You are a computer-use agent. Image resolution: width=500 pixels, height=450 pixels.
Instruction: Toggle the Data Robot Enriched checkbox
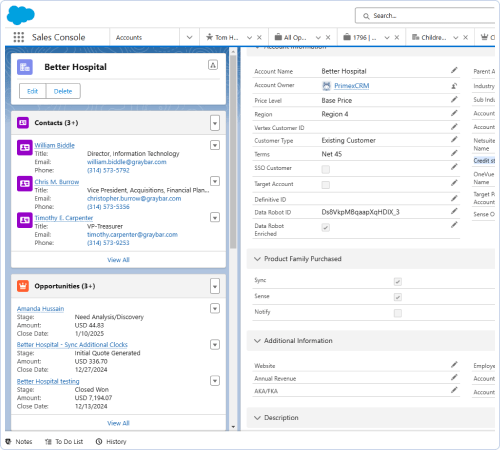(x=326, y=227)
